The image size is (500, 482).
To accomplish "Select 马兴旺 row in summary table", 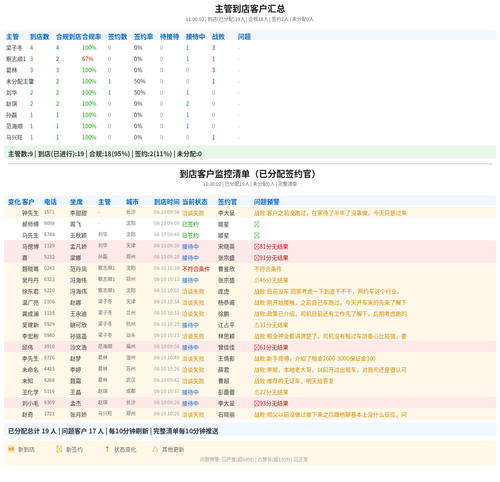I will click(250, 137).
